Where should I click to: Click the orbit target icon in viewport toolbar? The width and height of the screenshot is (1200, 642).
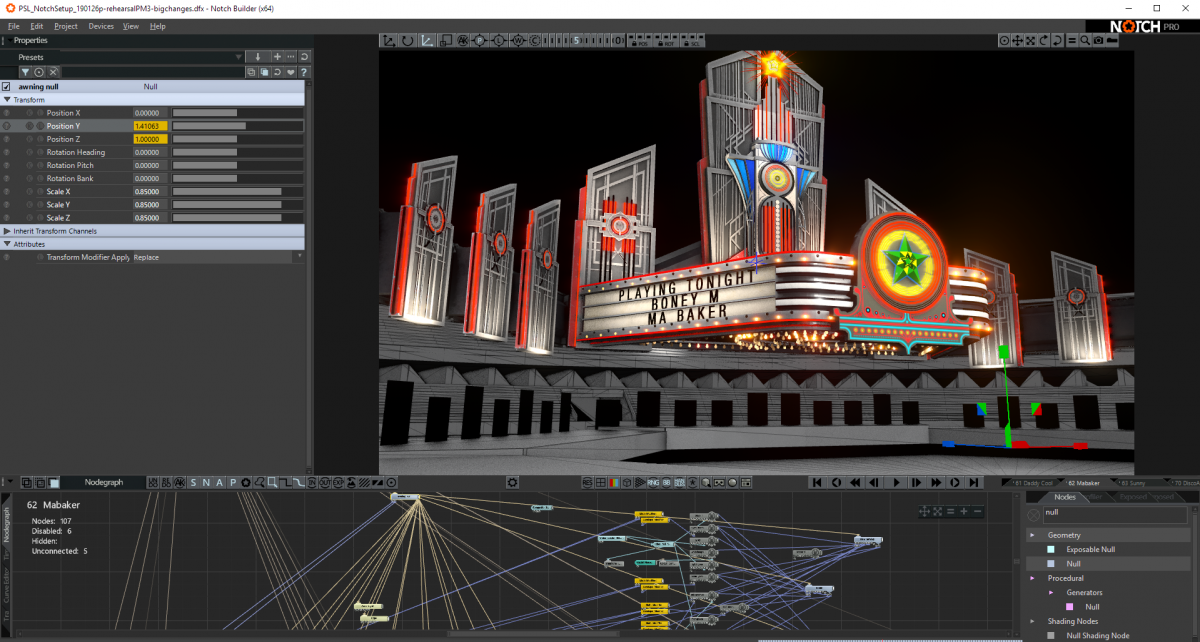pos(1004,41)
